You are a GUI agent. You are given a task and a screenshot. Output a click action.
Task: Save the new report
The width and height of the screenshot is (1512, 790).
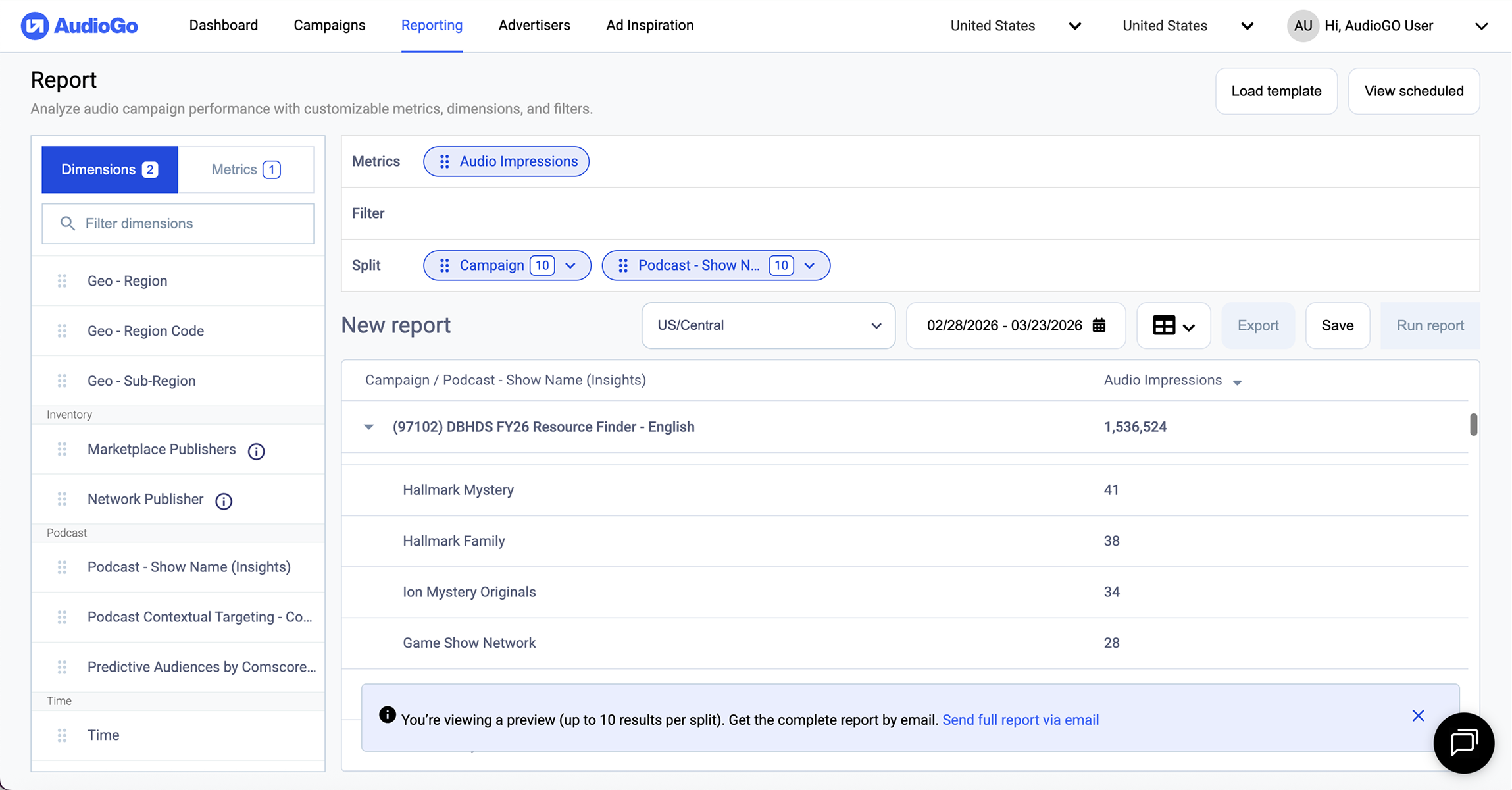tap(1337, 325)
